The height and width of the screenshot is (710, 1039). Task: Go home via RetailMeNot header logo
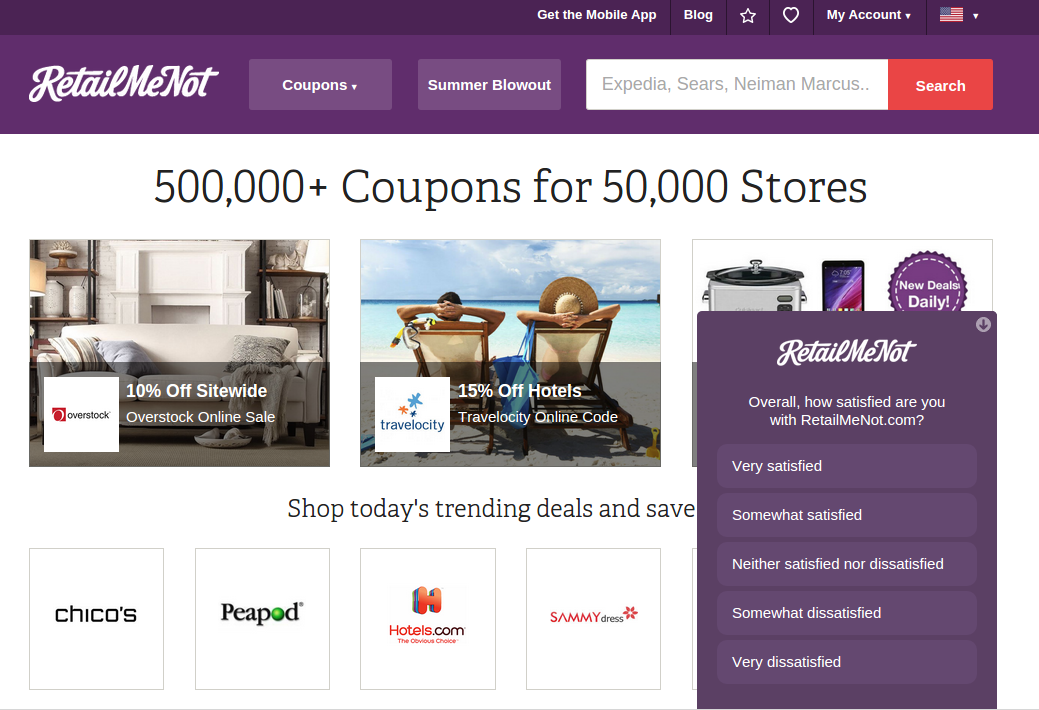tap(123, 84)
